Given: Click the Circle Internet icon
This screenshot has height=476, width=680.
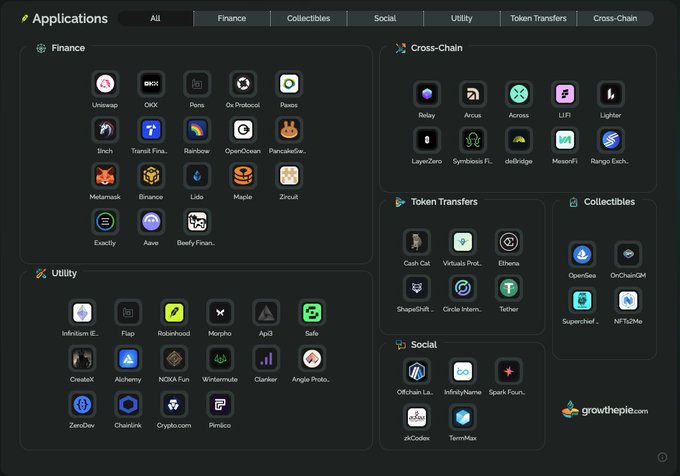Looking at the screenshot, I should point(463,288).
